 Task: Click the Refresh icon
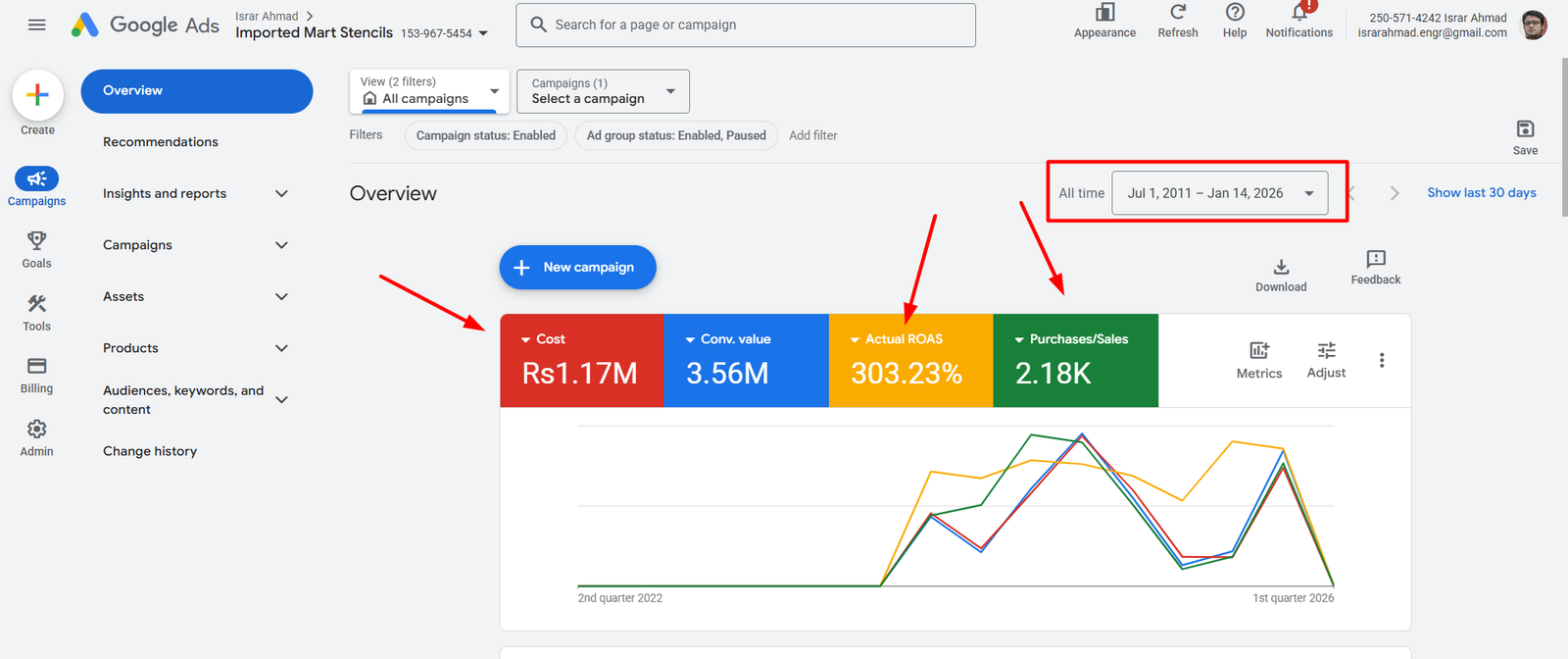[1178, 13]
